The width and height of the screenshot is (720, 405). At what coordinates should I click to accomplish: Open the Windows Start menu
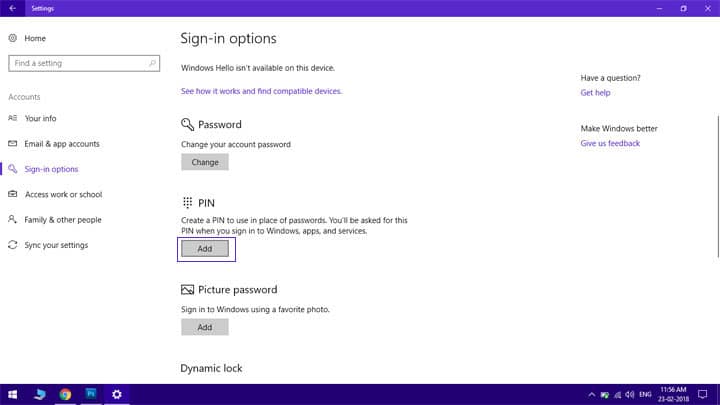(12, 394)
